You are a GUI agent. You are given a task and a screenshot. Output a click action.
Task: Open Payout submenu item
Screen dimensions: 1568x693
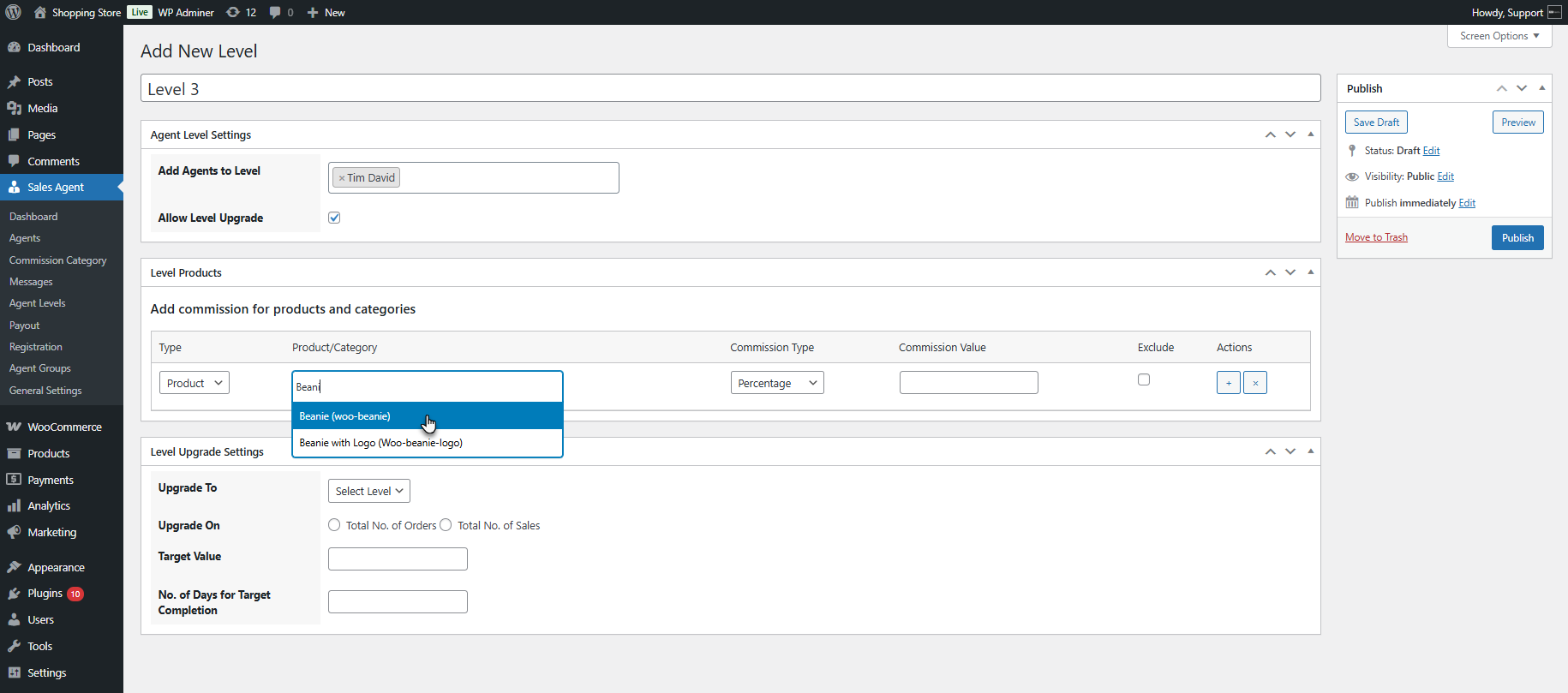(25, 326)
